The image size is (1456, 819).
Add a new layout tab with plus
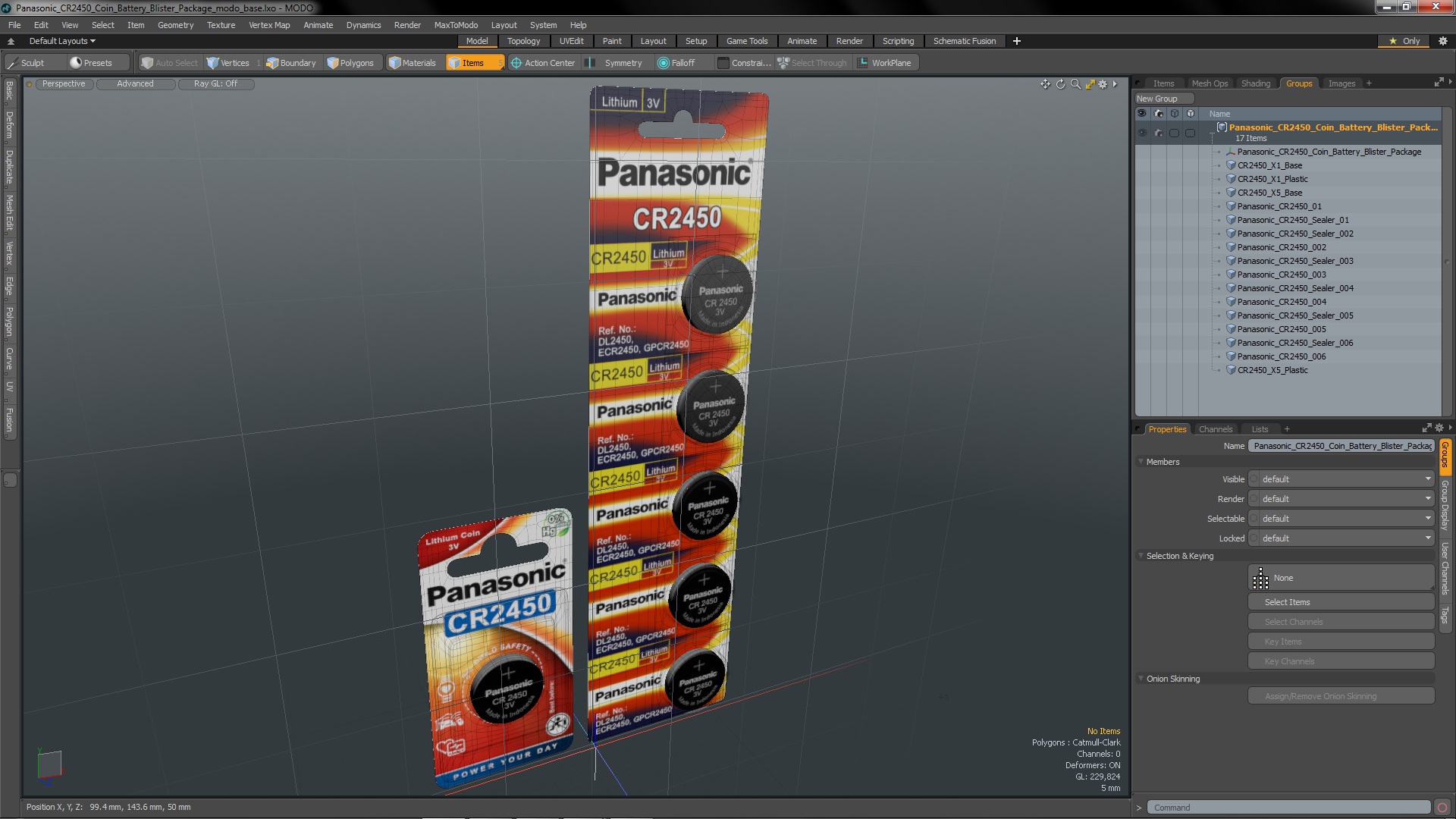tap(1016, 41)
